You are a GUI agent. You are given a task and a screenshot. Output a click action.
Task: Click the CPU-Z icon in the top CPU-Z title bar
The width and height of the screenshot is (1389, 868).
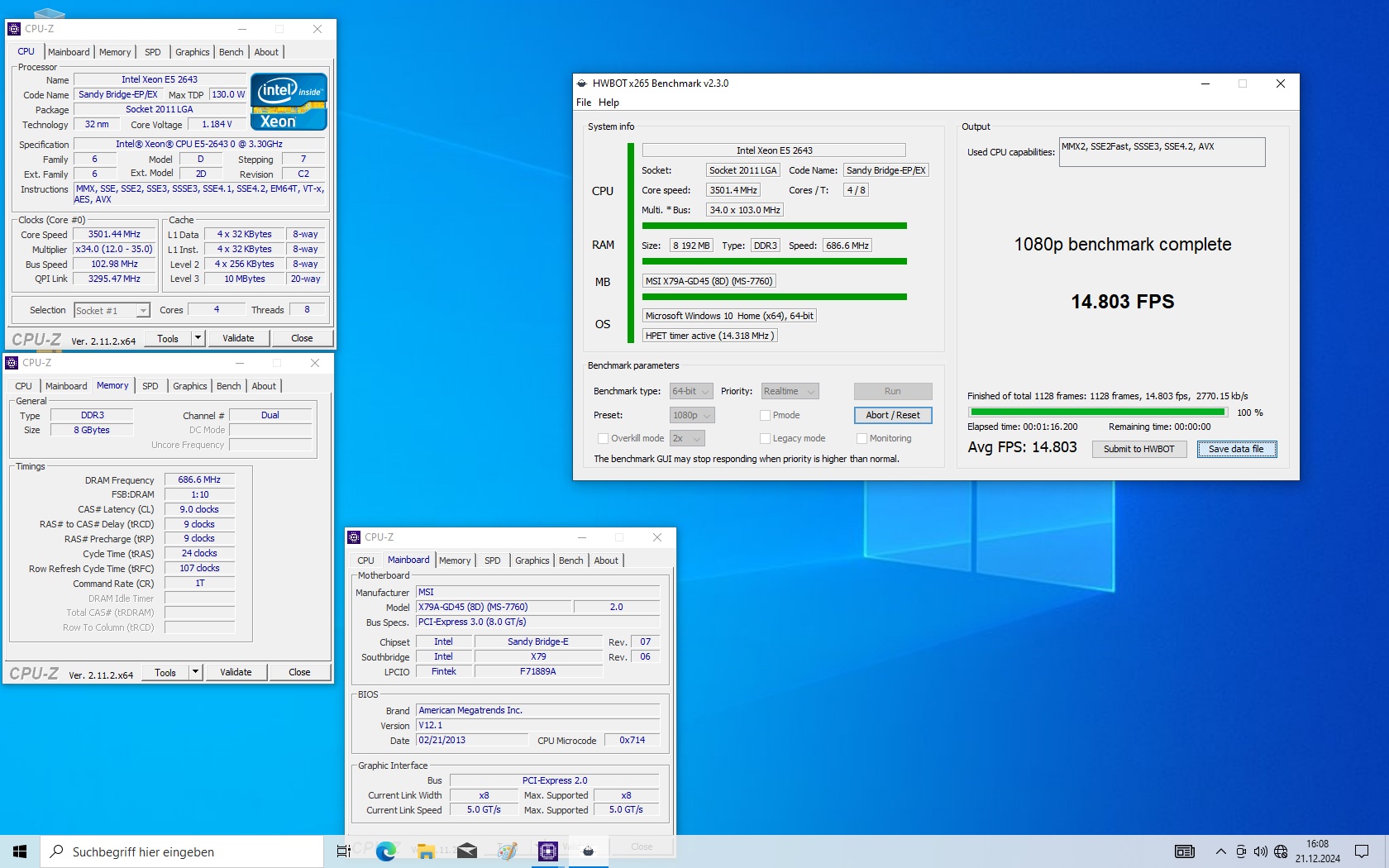tap(14, 29)
